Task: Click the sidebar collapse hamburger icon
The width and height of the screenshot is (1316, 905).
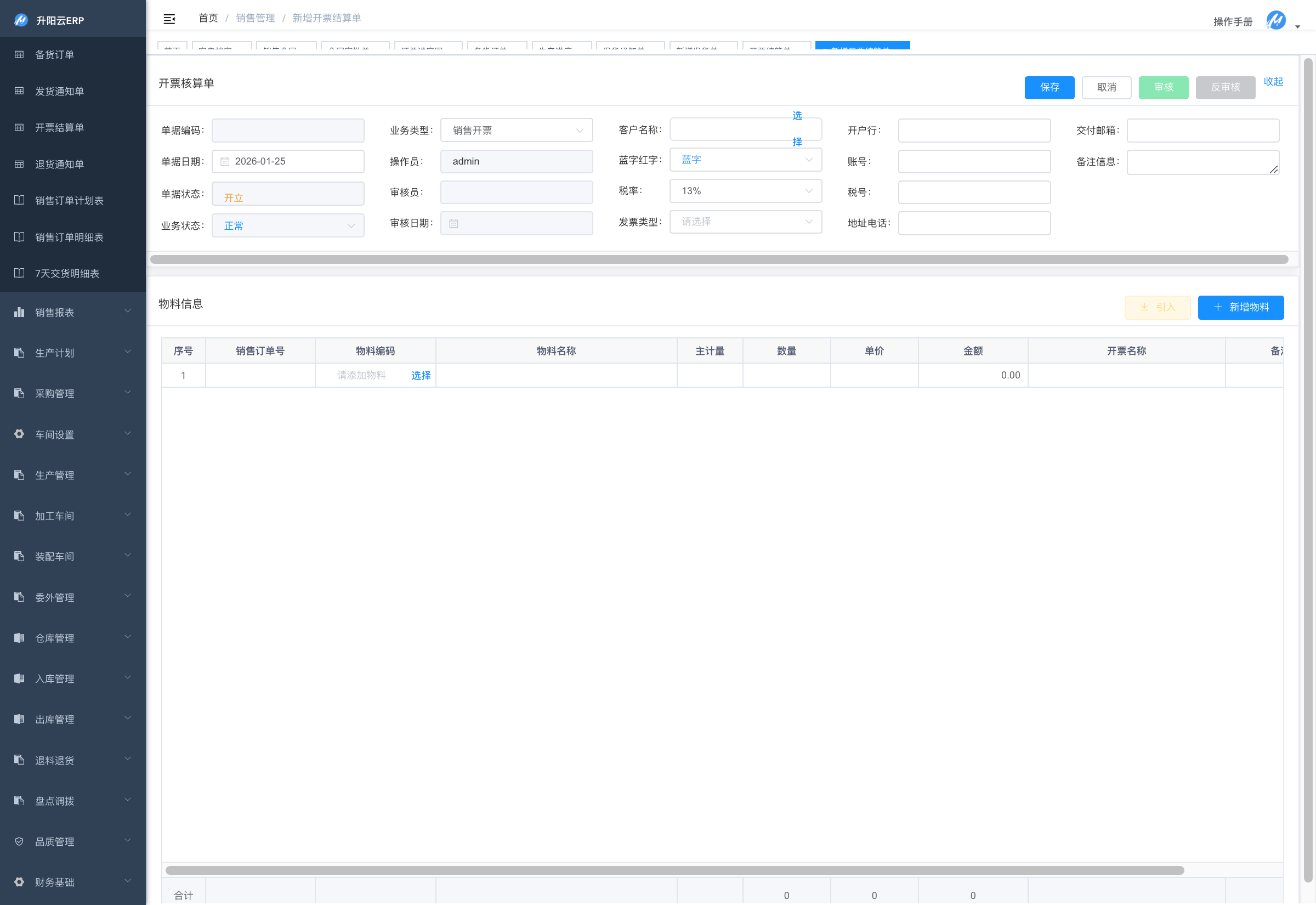Action: pos(169,19)
